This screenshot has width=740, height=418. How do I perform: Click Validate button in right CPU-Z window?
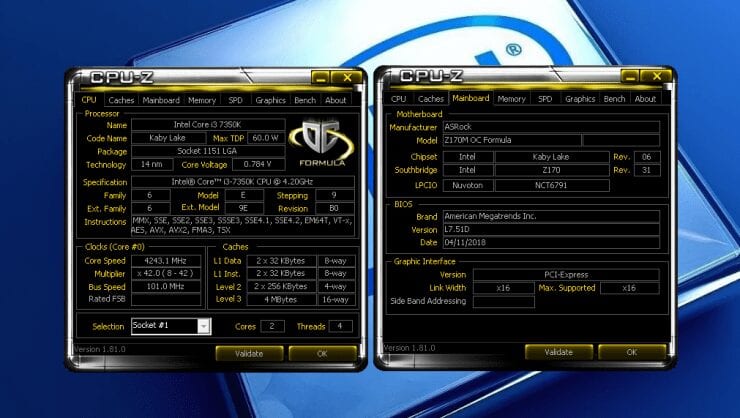pos(559,352)
